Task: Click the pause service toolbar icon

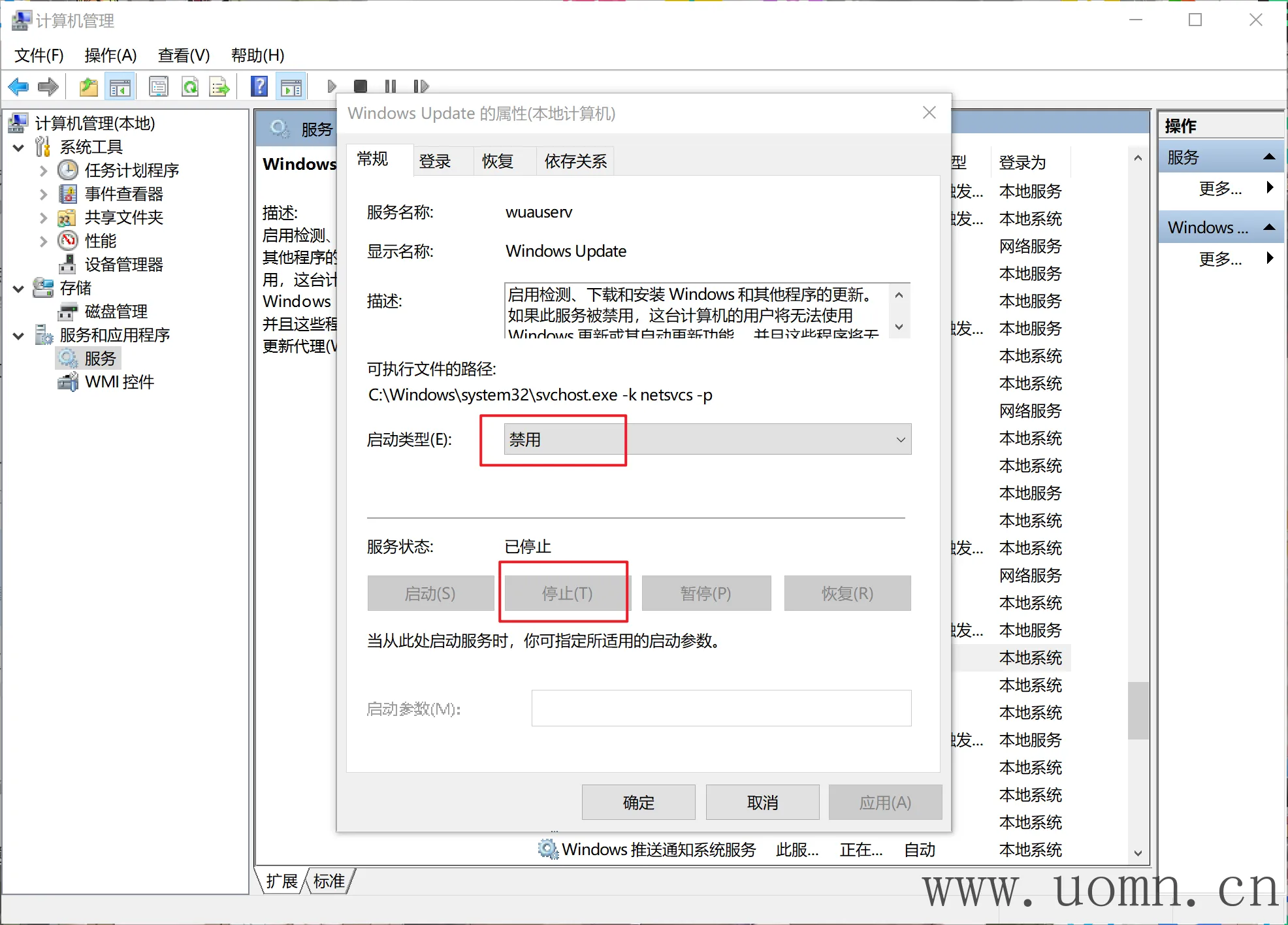Action: pyautogui.click(x=391, y=86)
